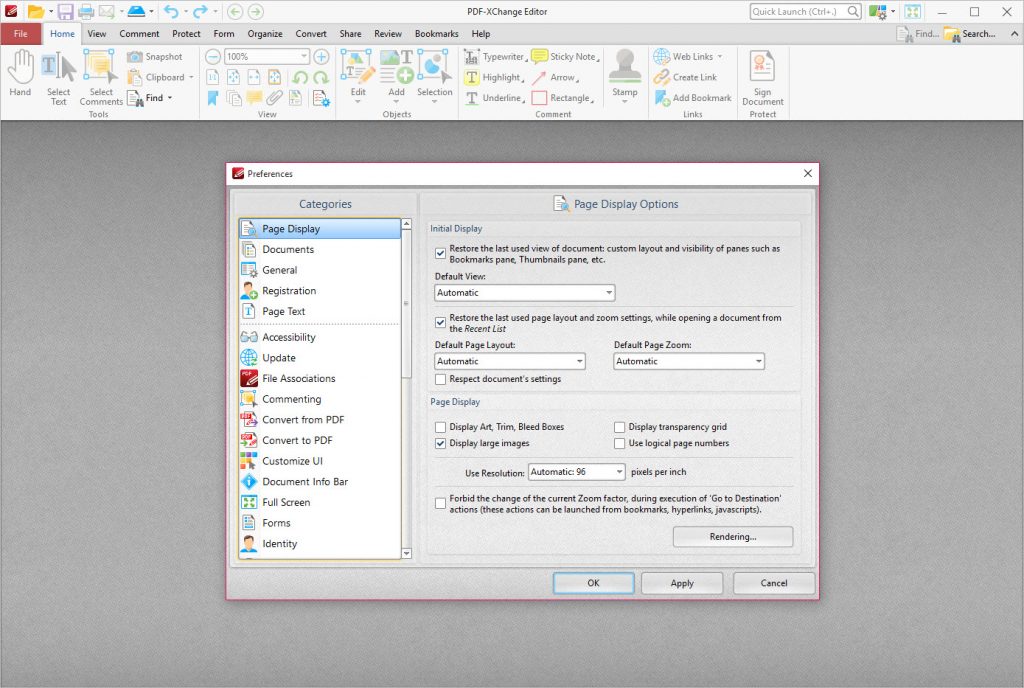1024x688 pixels.
Task: Zoom in with the plus button
Action: click(321, 57)
